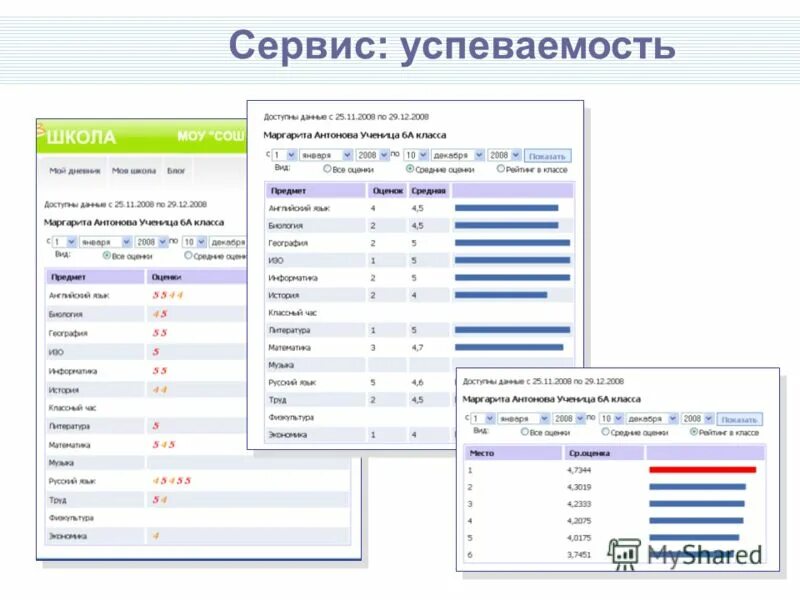Open Мой дневник menu in left window

coord(74,170)
